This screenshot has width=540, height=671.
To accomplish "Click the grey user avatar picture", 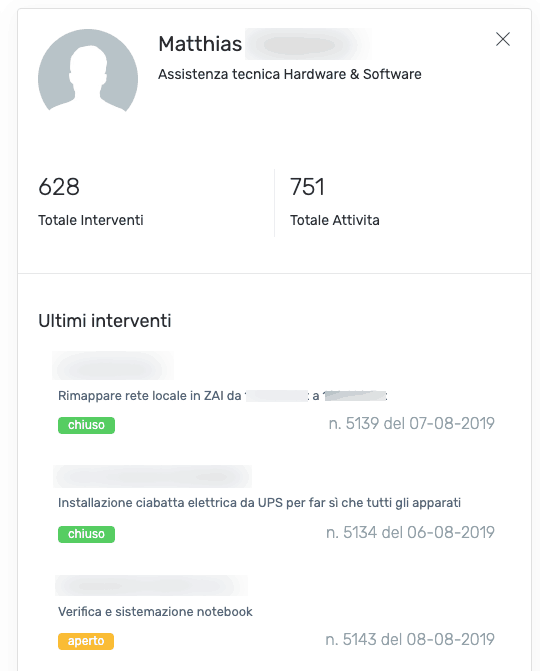I will click(x=88, y=71).
